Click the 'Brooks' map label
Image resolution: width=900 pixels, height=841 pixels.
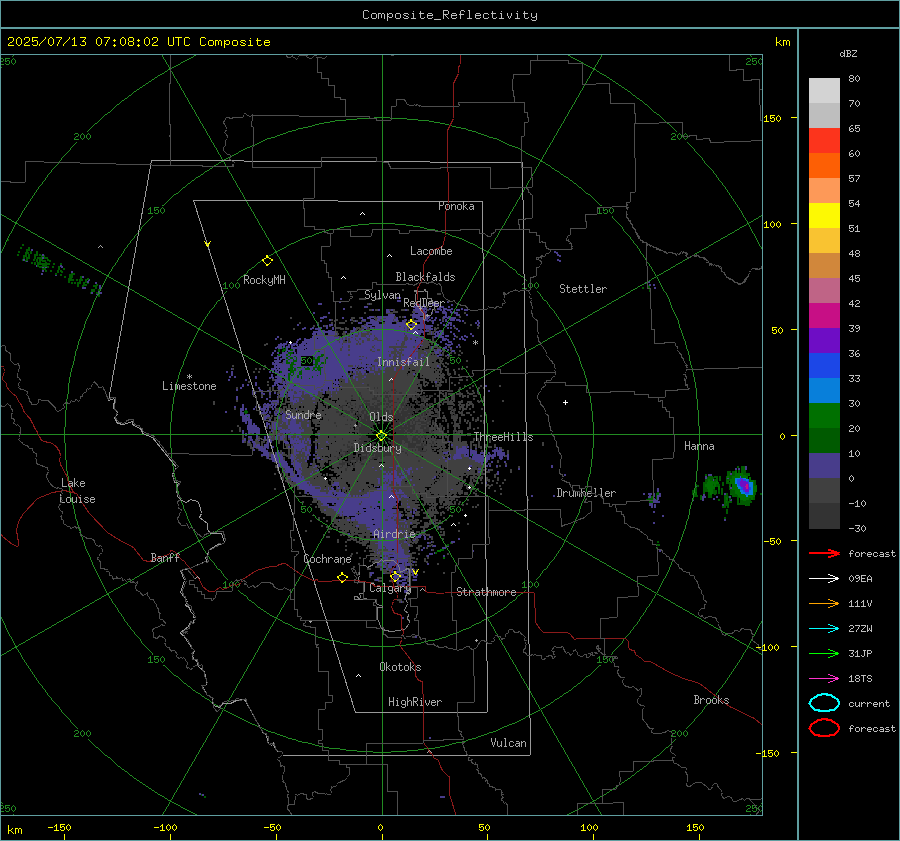click(x=711, y=700)
